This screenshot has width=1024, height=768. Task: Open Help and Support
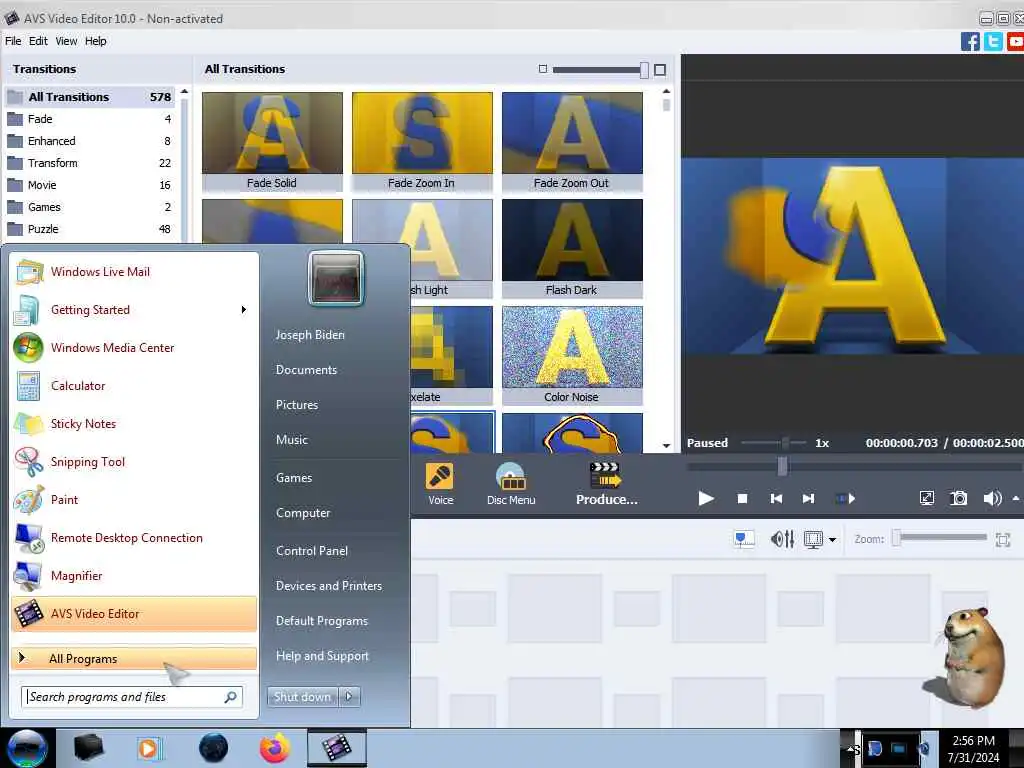tap(322, 656)
